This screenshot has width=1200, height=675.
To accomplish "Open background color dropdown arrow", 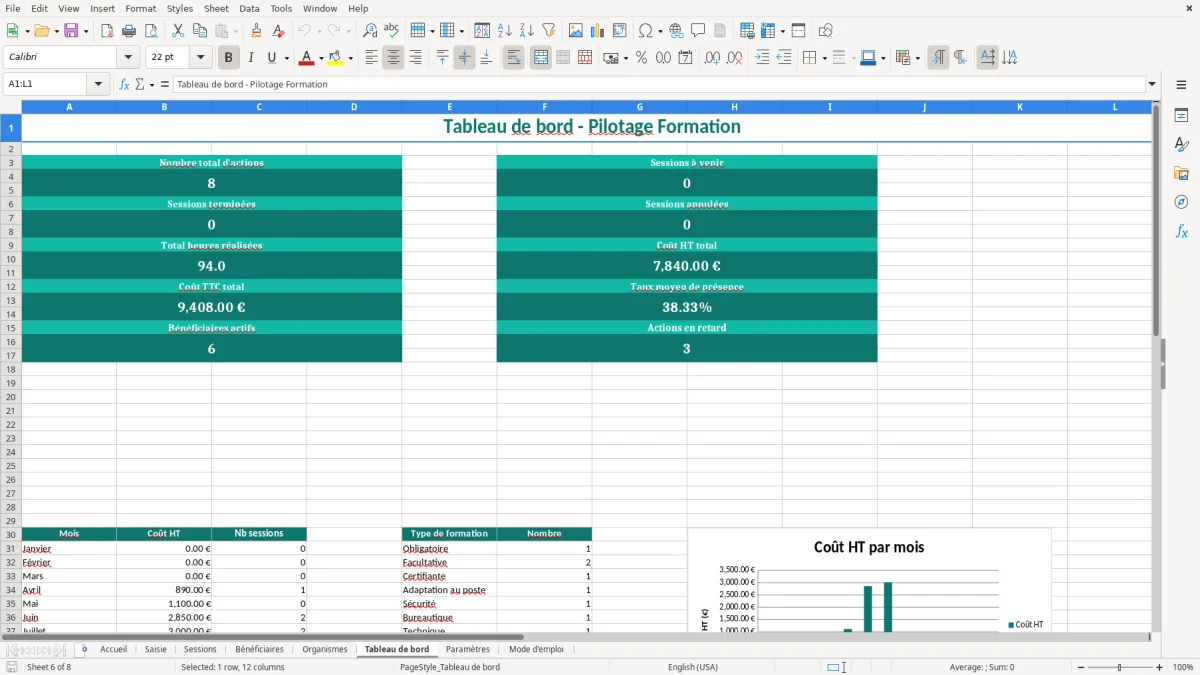I will click(350, 58).
